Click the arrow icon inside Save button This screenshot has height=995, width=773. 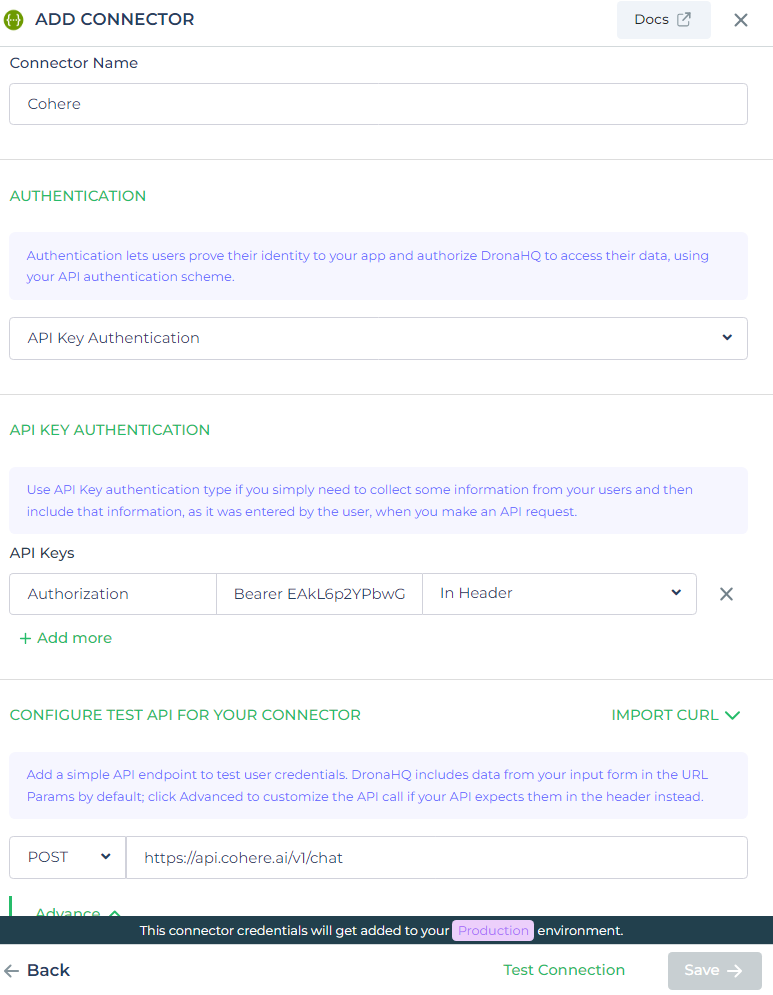[x=733, y=970]
